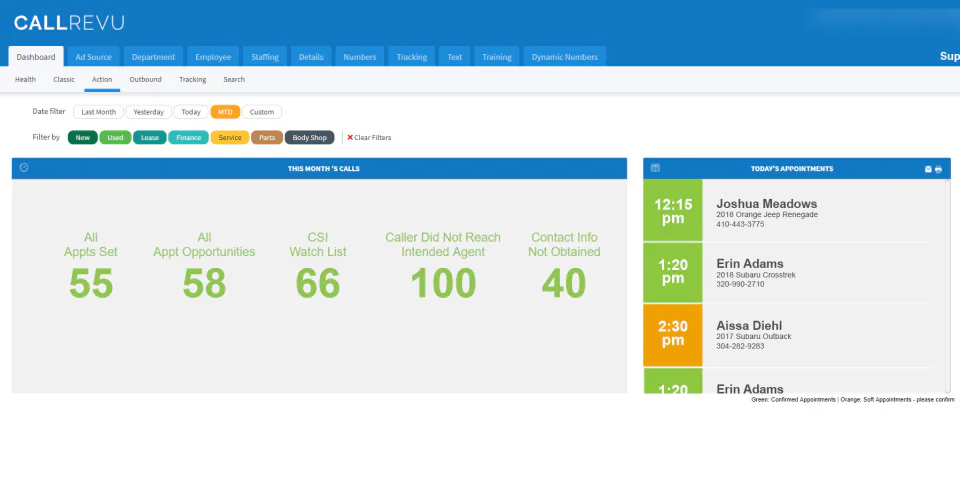Open the Ad Source tab

(94, 57)
